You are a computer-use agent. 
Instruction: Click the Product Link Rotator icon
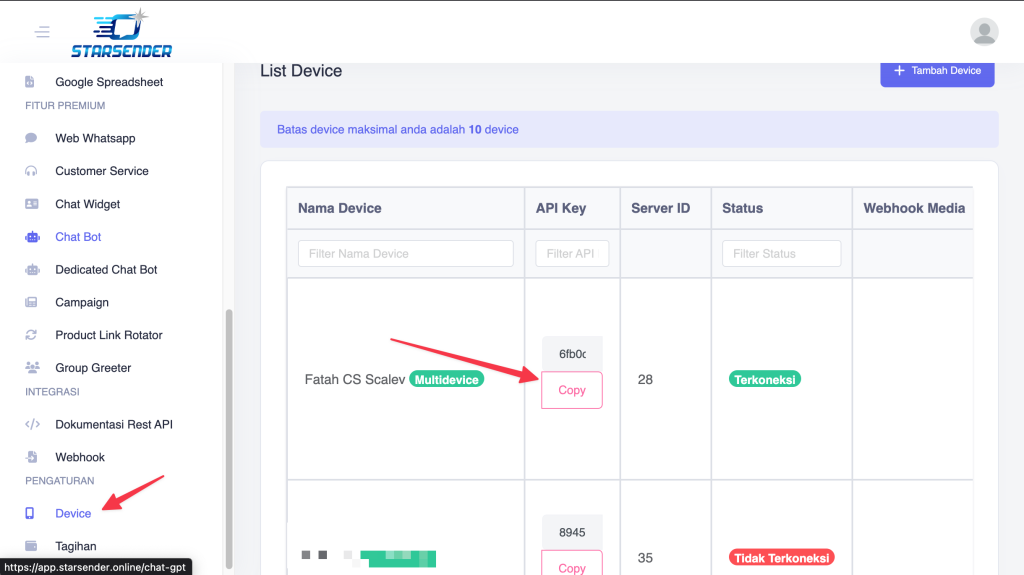(31, 335)
